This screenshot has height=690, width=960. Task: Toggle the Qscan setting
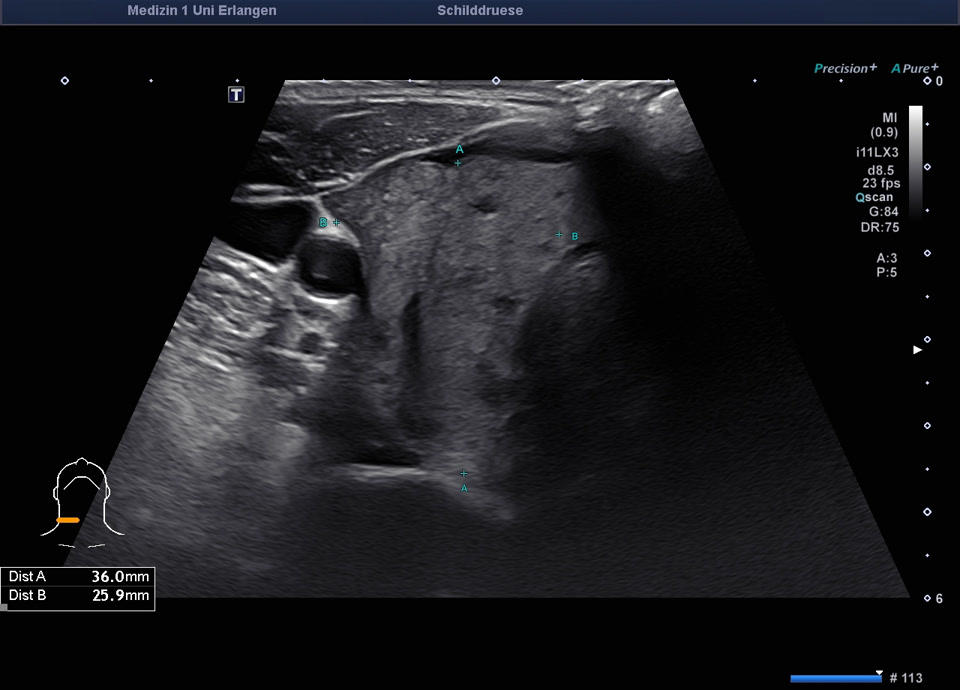click(x=874, y=197)
